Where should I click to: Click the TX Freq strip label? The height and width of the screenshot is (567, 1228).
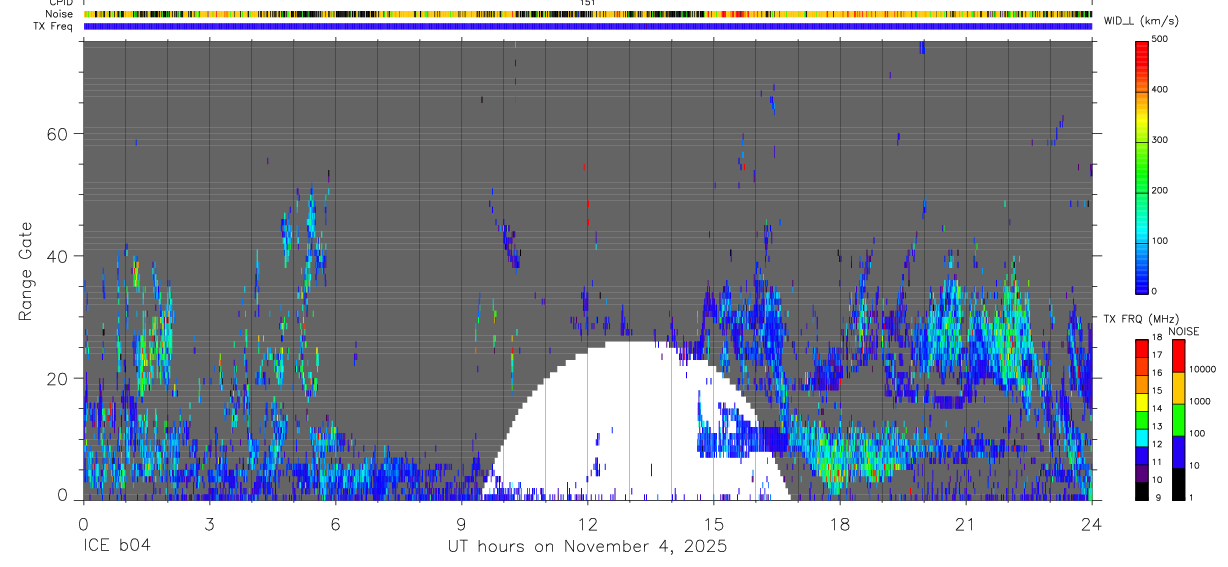[53, 26]
